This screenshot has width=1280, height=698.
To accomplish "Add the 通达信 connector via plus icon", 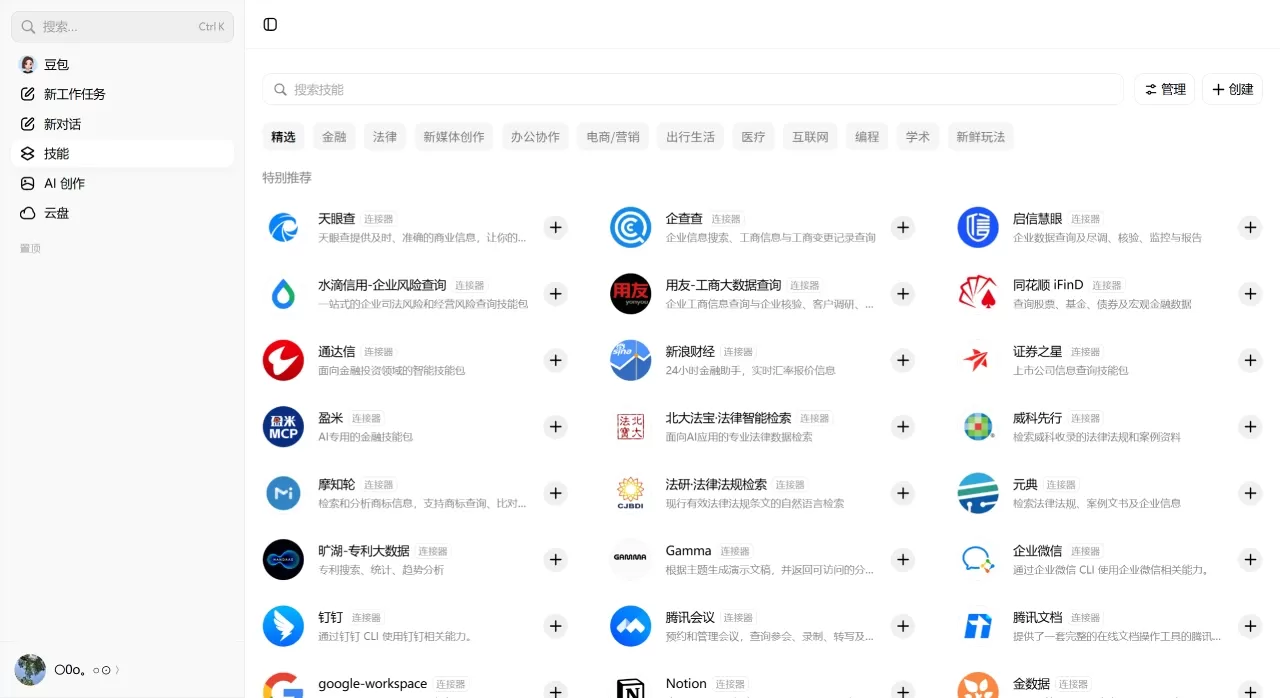I will [556, 361].
